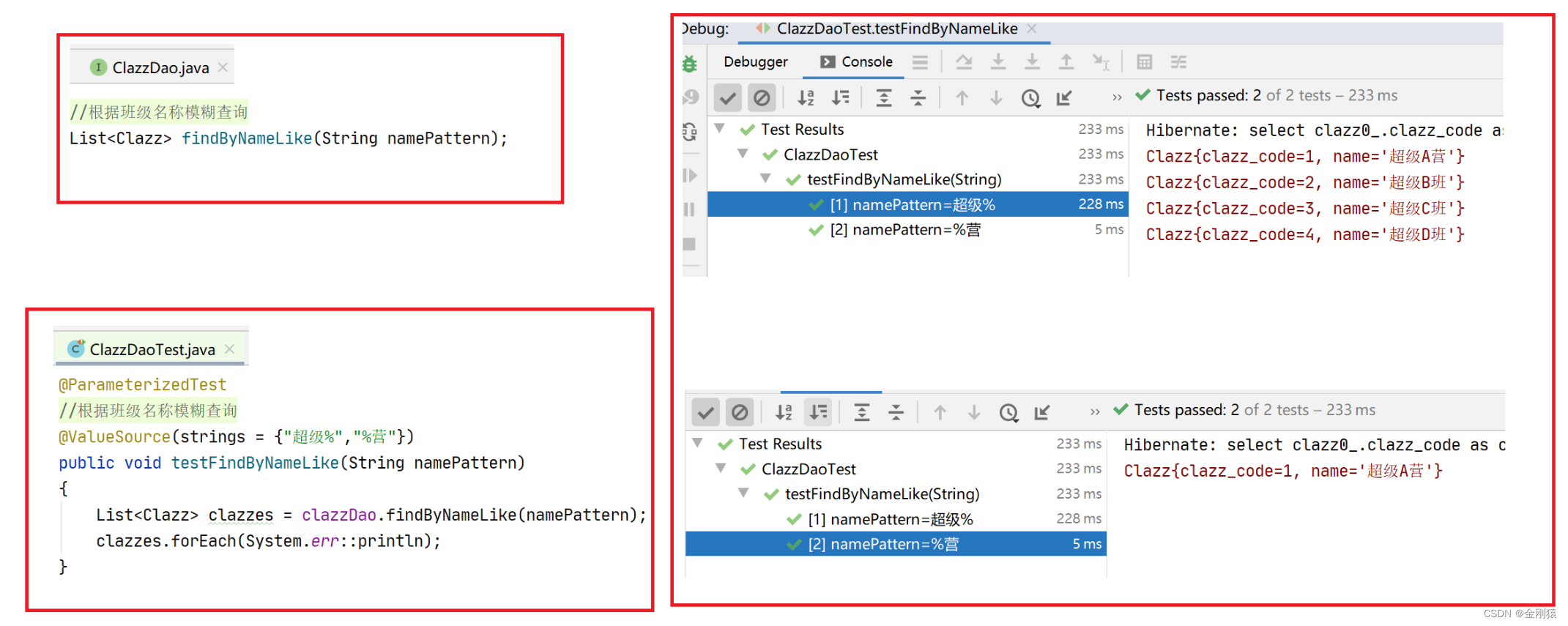
Task: Open test history clock in lower toolbar
Action: click(x=1008, y=412)
